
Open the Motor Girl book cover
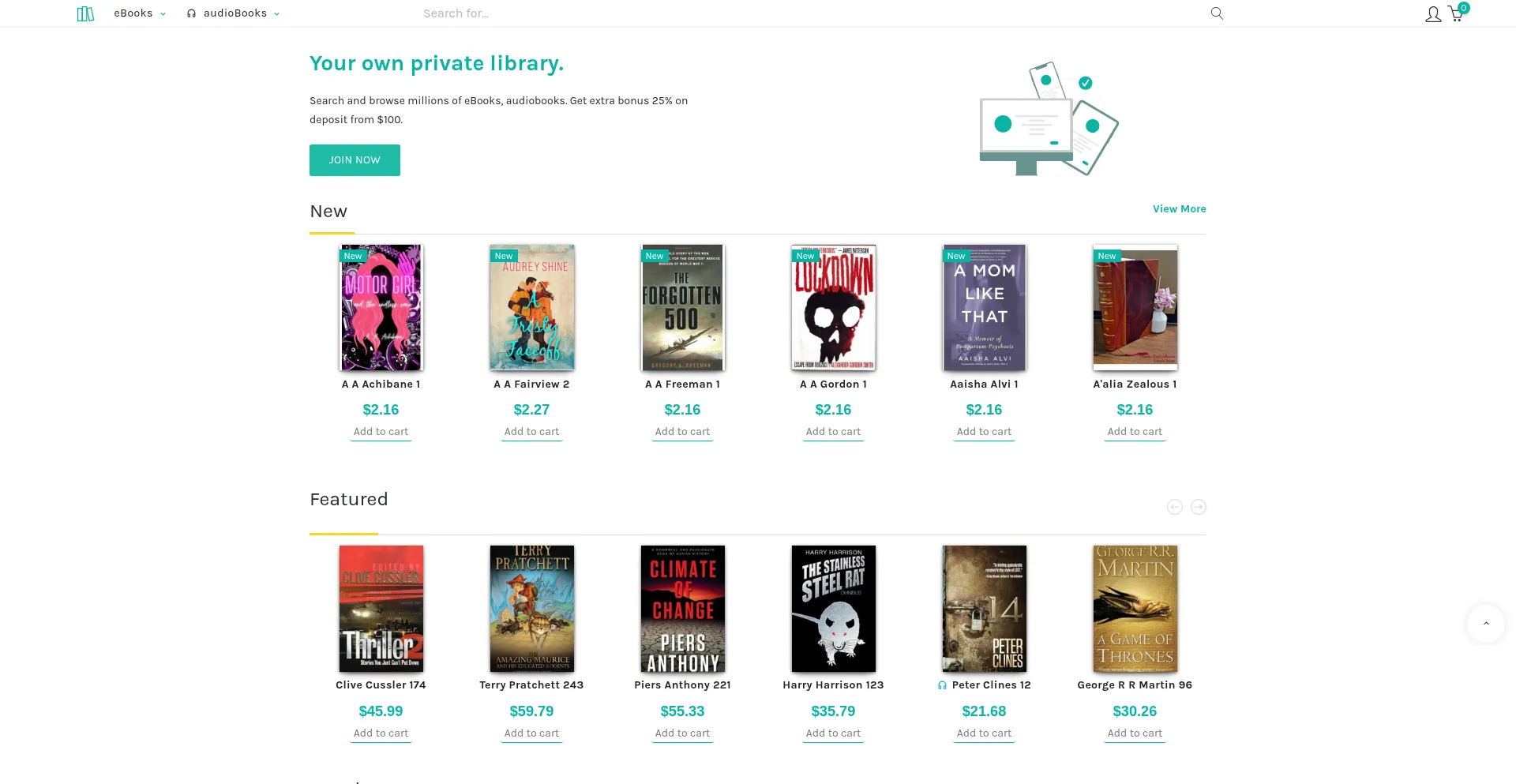(x=381, y=308)
